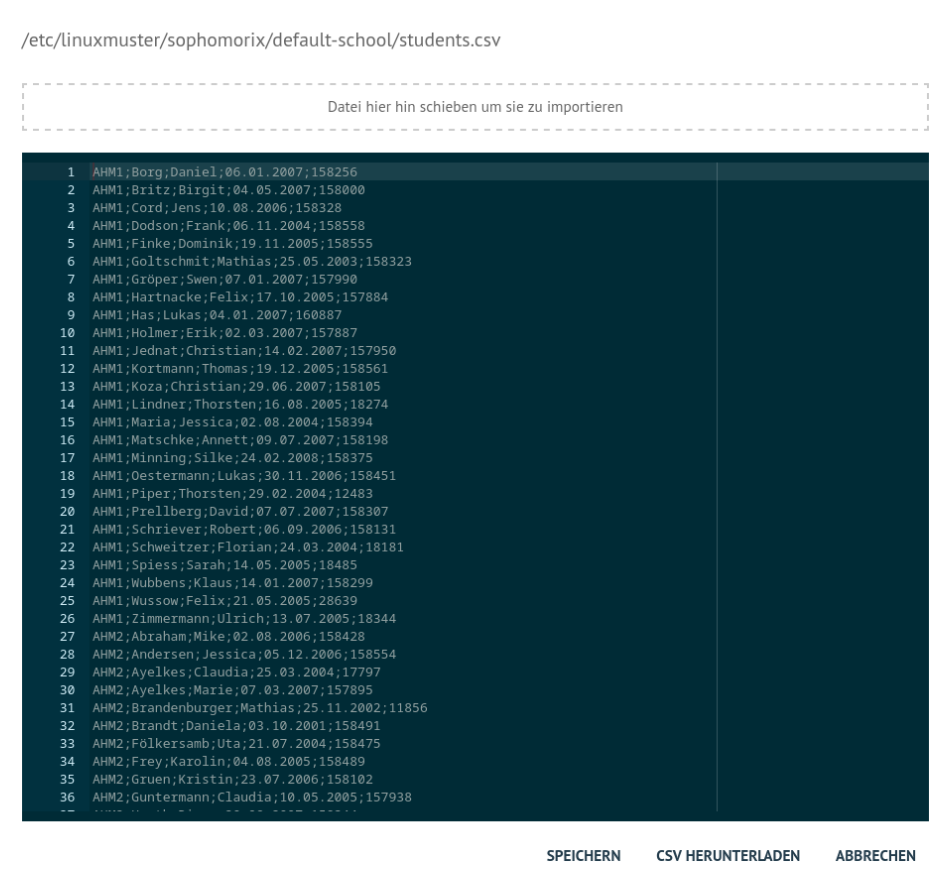The image size is (944, 874).
Task: Download the file via CSV HERUNTERLADEN
Action: click(727, 855)
